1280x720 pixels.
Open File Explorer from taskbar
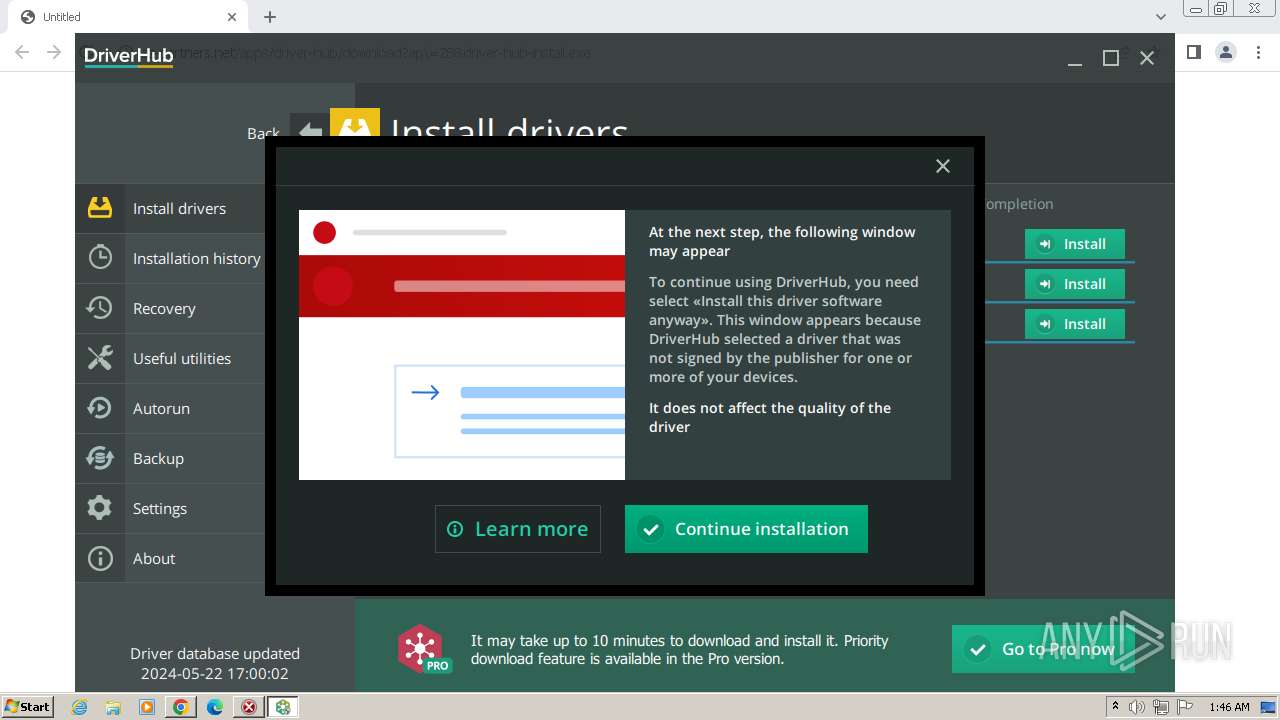pyautogui.click(x=113, y=707)
